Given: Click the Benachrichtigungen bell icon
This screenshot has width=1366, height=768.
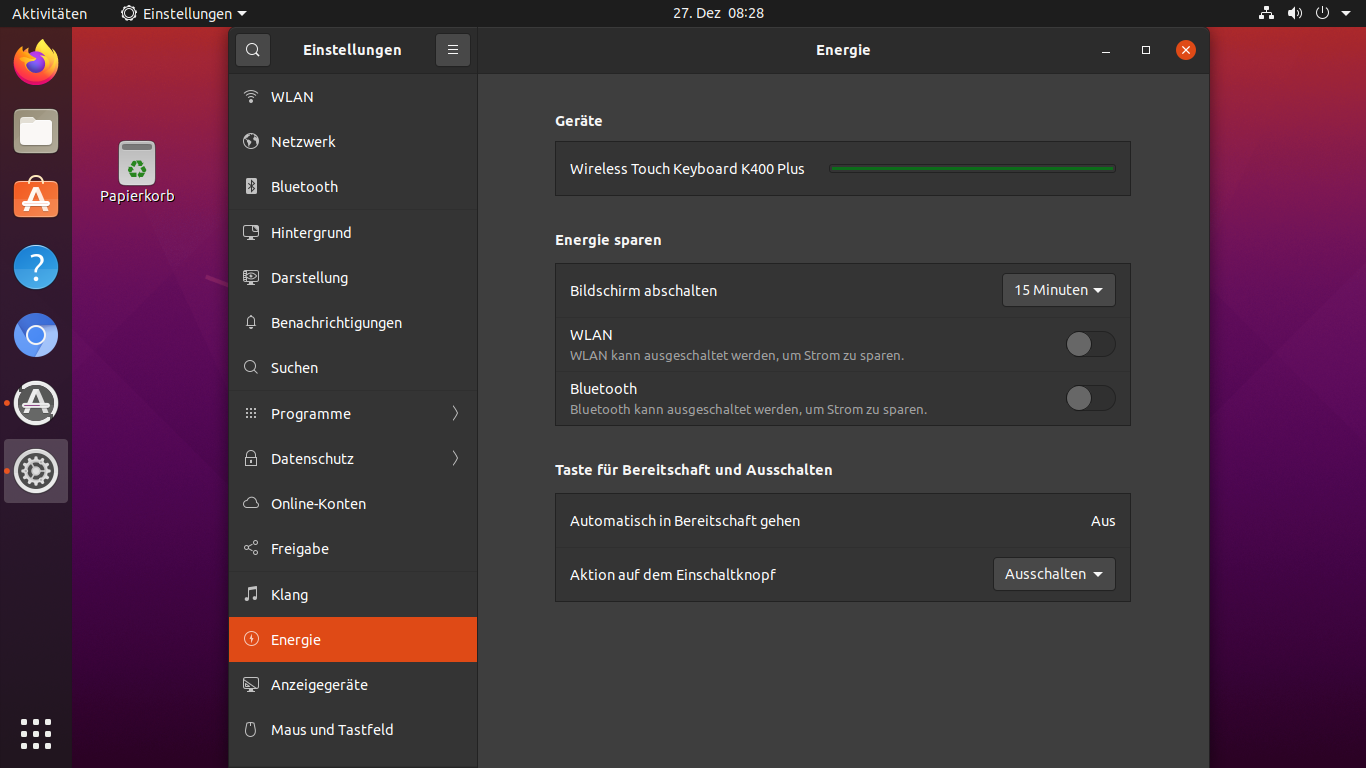Looking at the screenshot, I should click(251, 323).
